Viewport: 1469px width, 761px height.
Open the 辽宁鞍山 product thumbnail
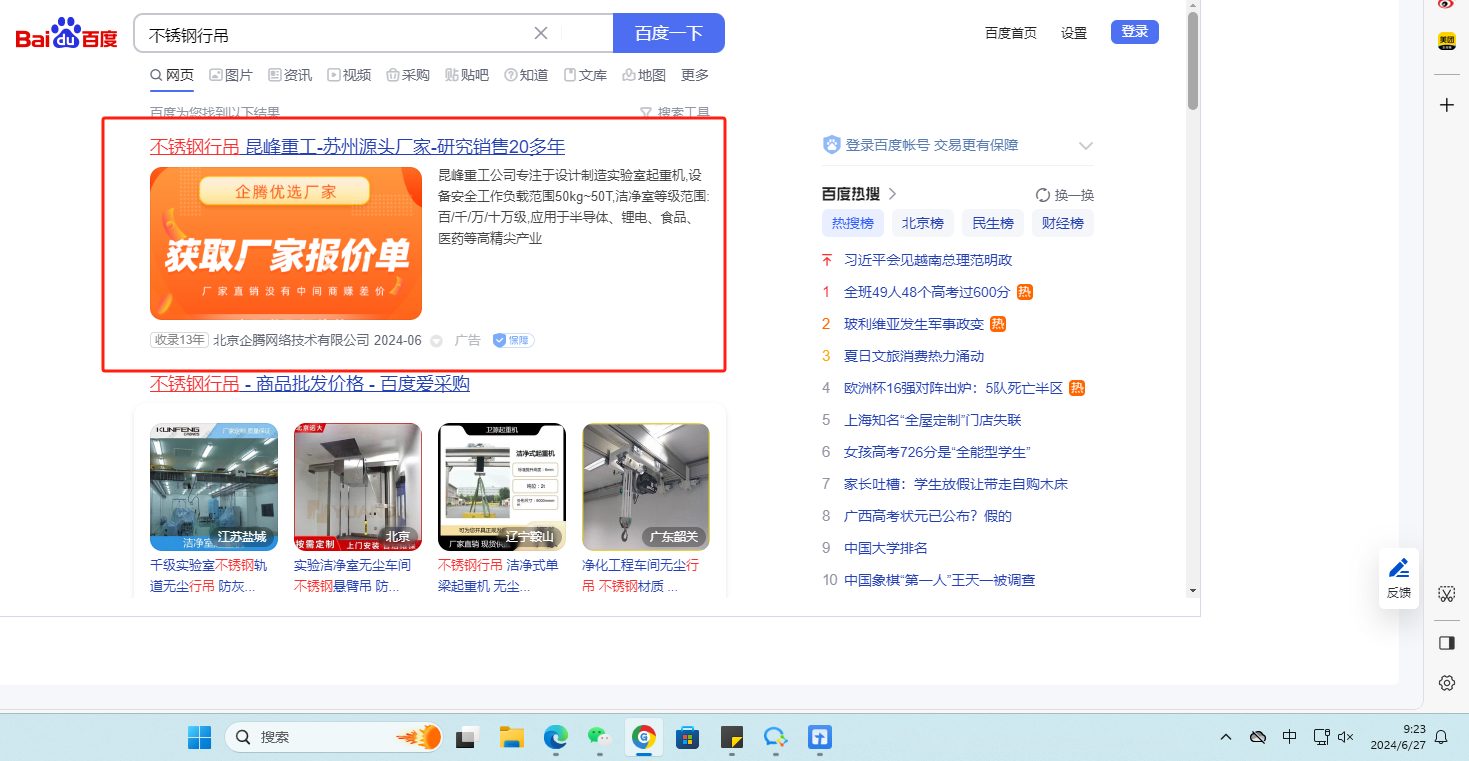502,487
